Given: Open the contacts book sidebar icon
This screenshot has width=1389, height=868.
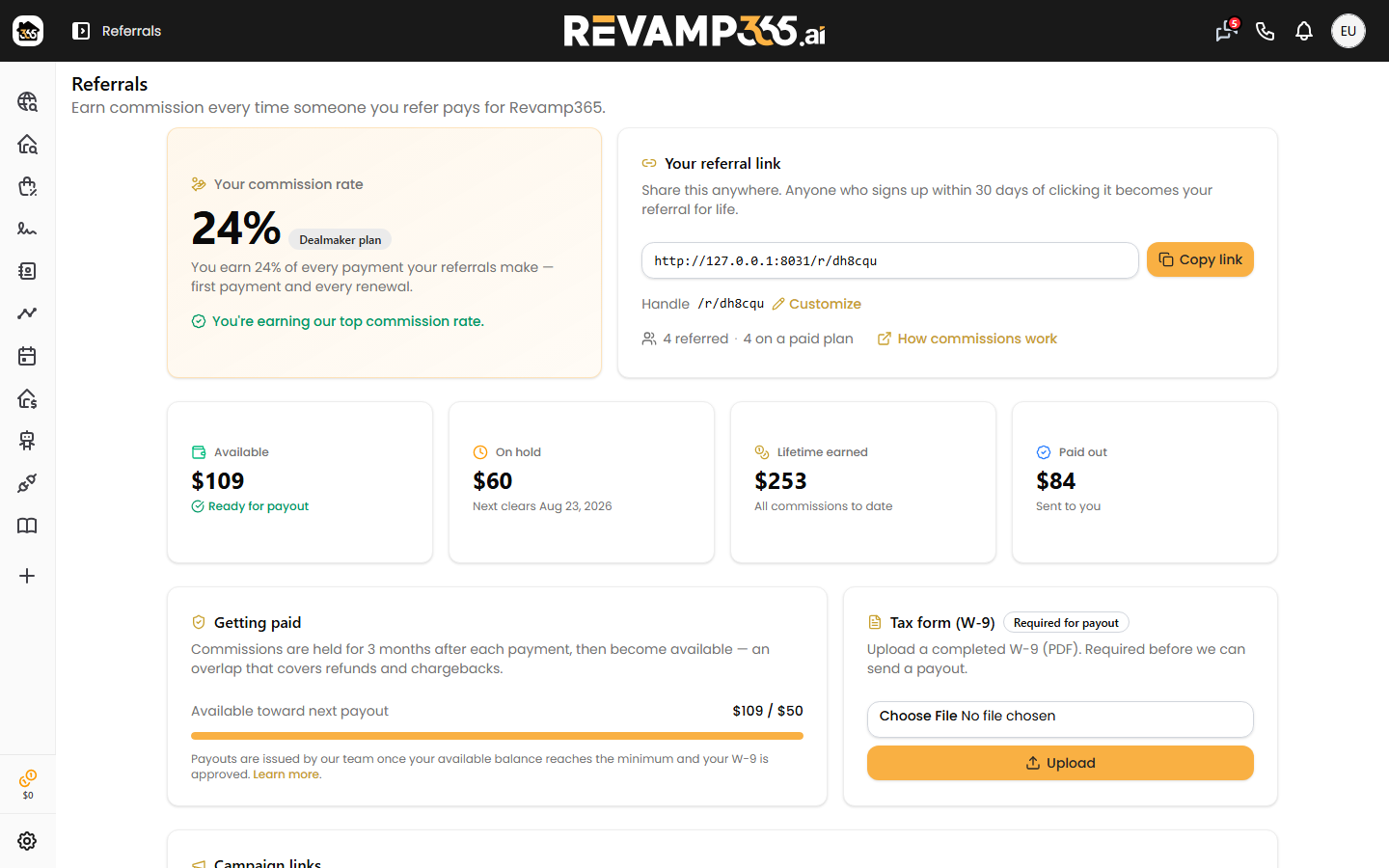Looking at the screenshot, I should point(27,271).
